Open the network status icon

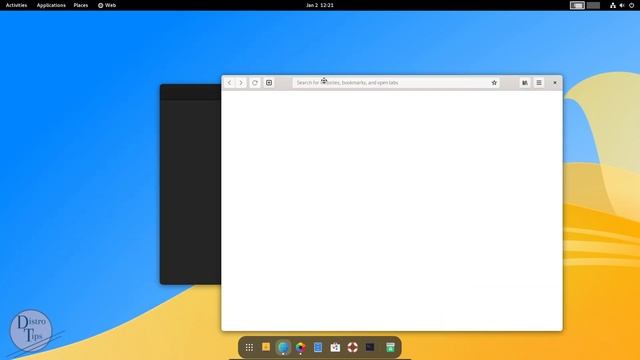click(613, 5)
